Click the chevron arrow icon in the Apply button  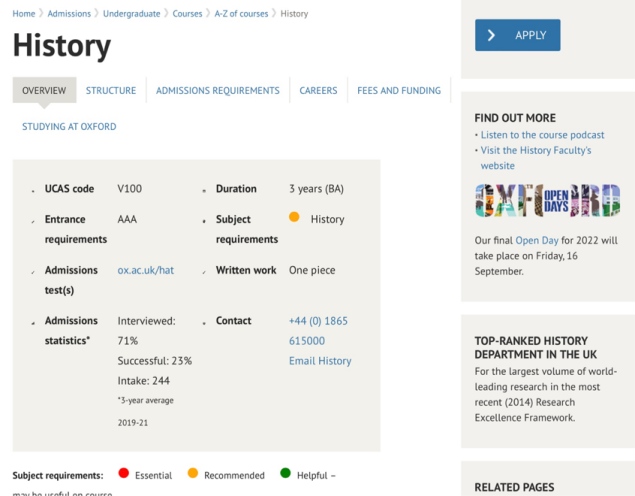(x=491, y=35)
